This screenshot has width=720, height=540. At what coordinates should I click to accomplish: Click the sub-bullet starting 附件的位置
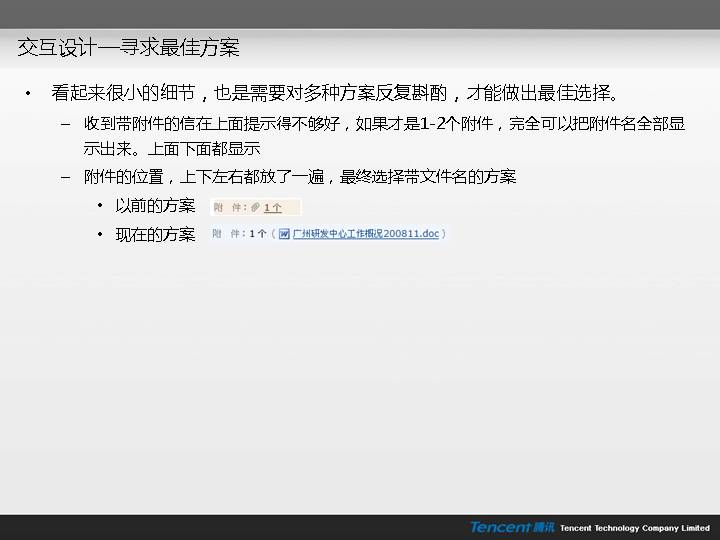(x=300, y=177)
